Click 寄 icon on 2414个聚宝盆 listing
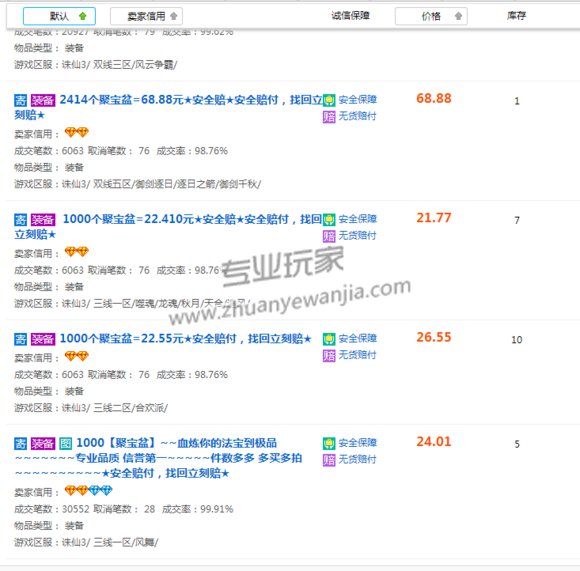This screenshot has height=571, width=580. coord(20,100)
